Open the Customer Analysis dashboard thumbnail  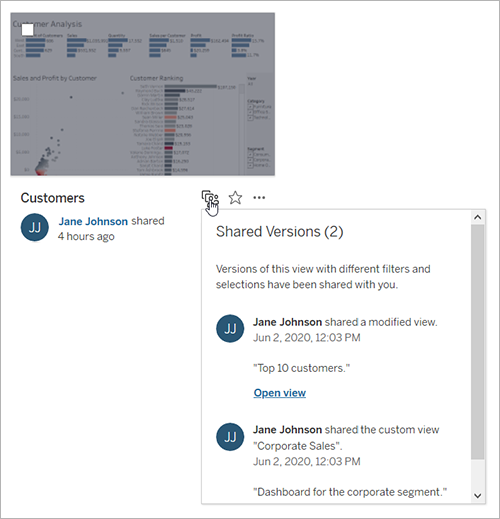coord(143,94)
